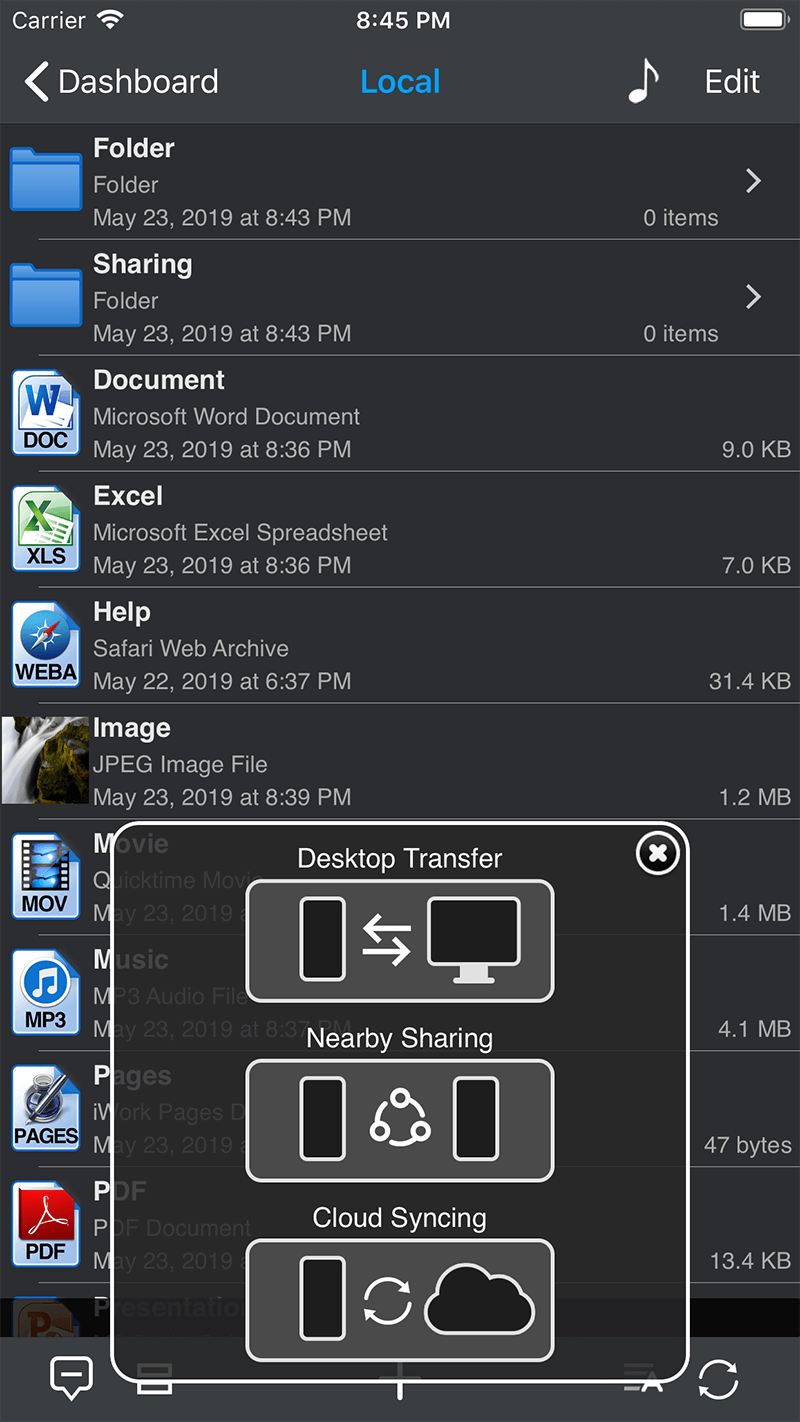
Task: Close the transfer options popup
Action: pos(657,853)
